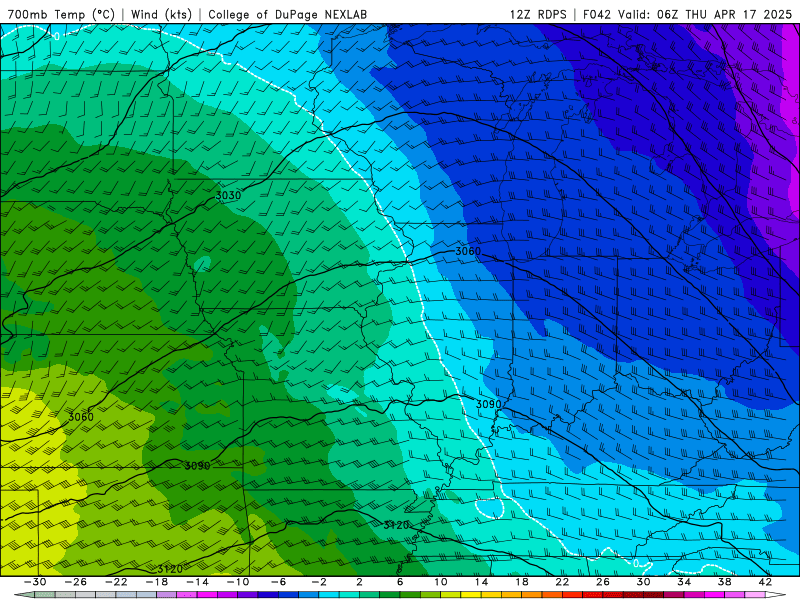Click color bar label '-2'
The height and width of the screenshot is (600, 800).
click(x=319, y=582)
